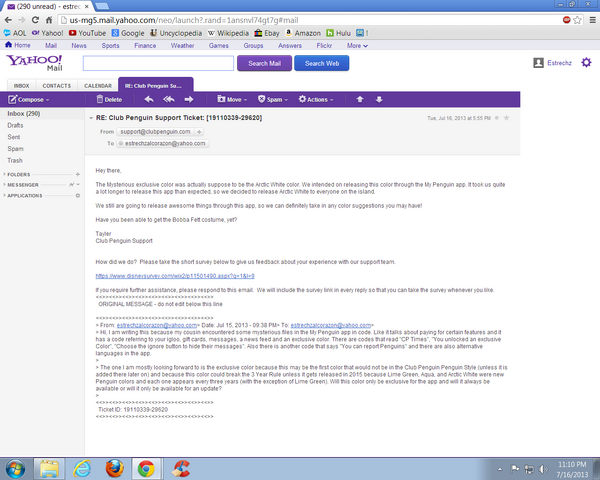The height and width of the screenshot is (480, 600).
Task: Open the Windows Start button
Action: [15, 469]
